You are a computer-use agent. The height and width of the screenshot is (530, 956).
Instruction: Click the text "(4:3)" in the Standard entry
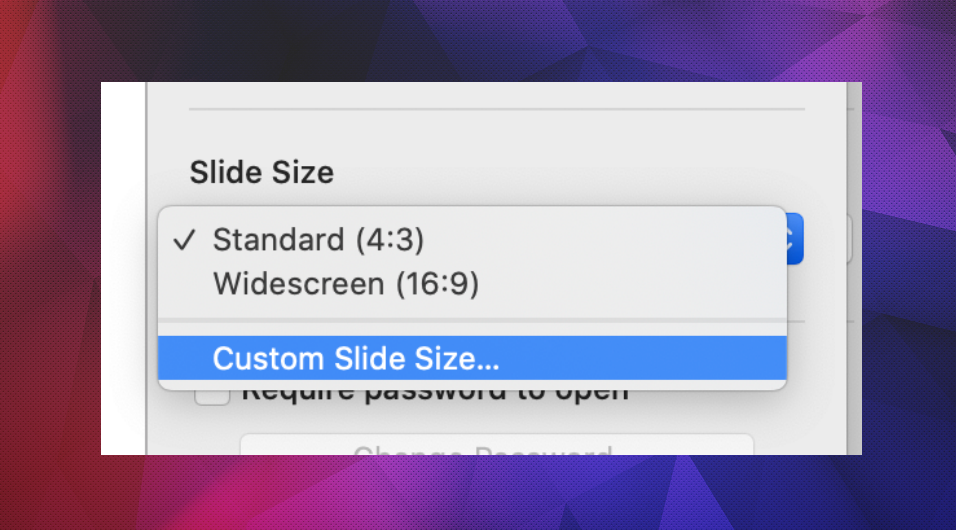(390, 240)
